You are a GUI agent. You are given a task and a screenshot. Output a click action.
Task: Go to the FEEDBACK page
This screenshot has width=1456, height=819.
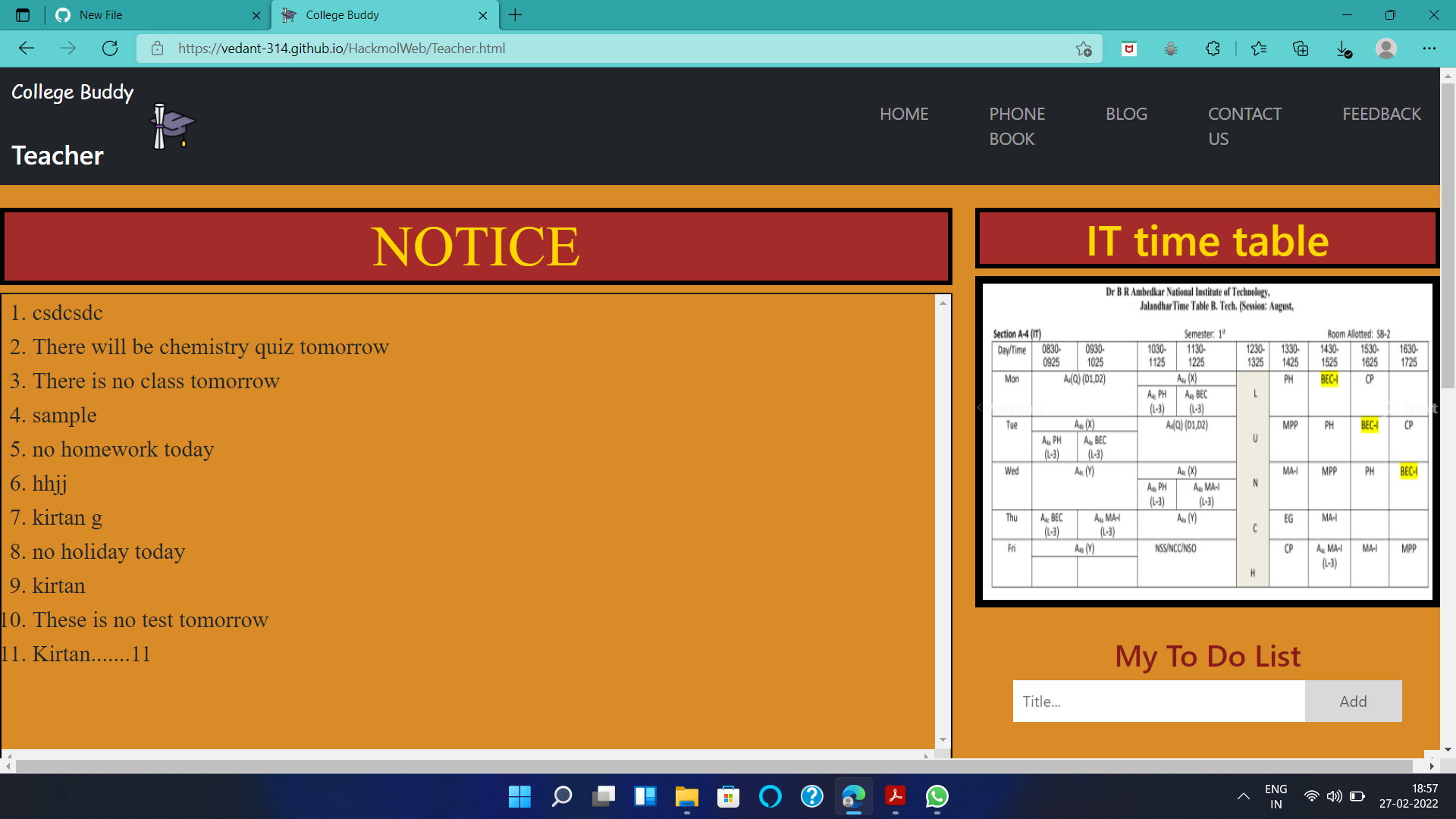[x=1381, y=114]
